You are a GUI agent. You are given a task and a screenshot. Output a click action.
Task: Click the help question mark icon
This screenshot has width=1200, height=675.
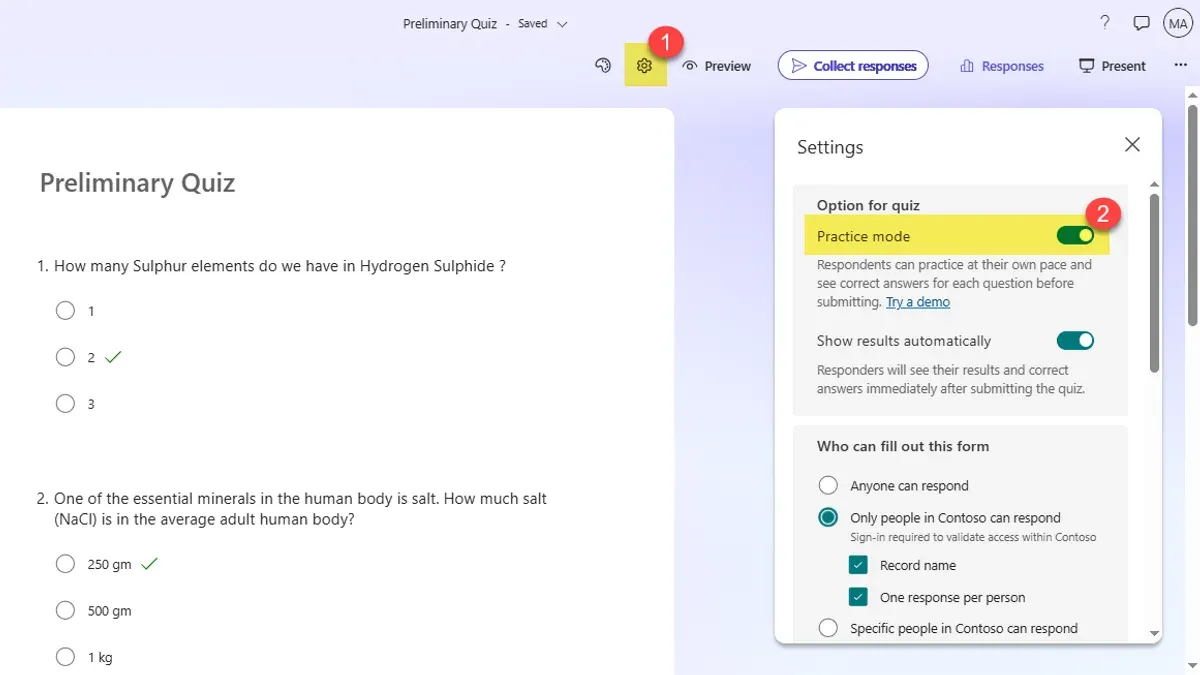(x=1105, y=23)
